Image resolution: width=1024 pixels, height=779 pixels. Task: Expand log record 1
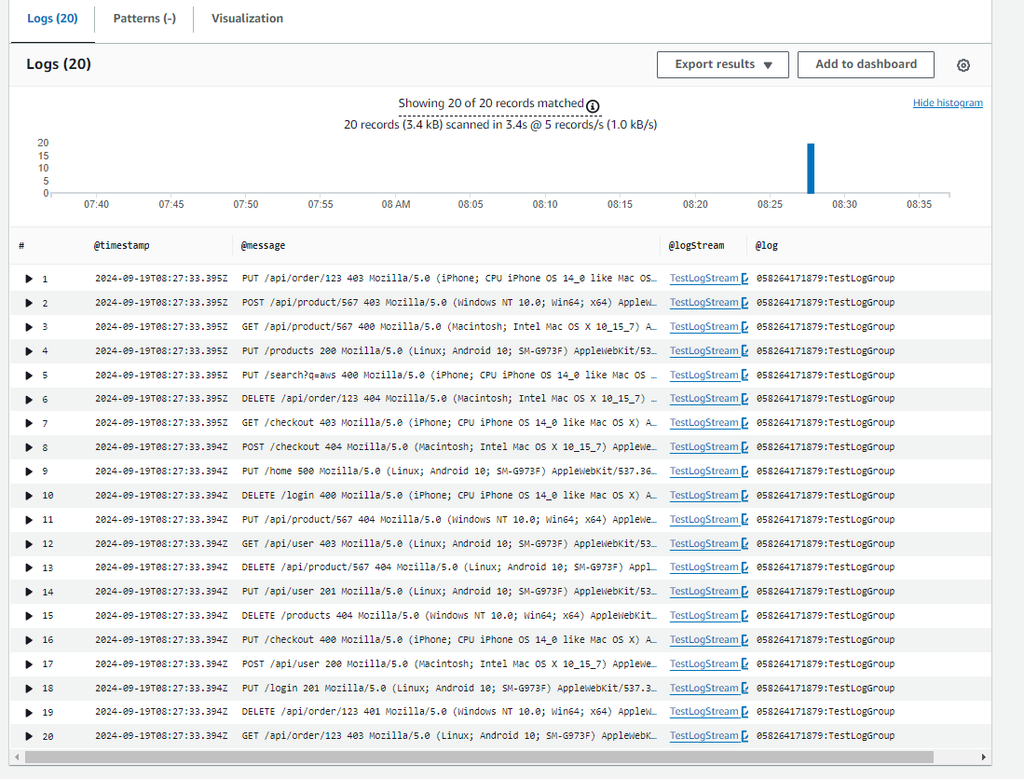click(28, 278)
